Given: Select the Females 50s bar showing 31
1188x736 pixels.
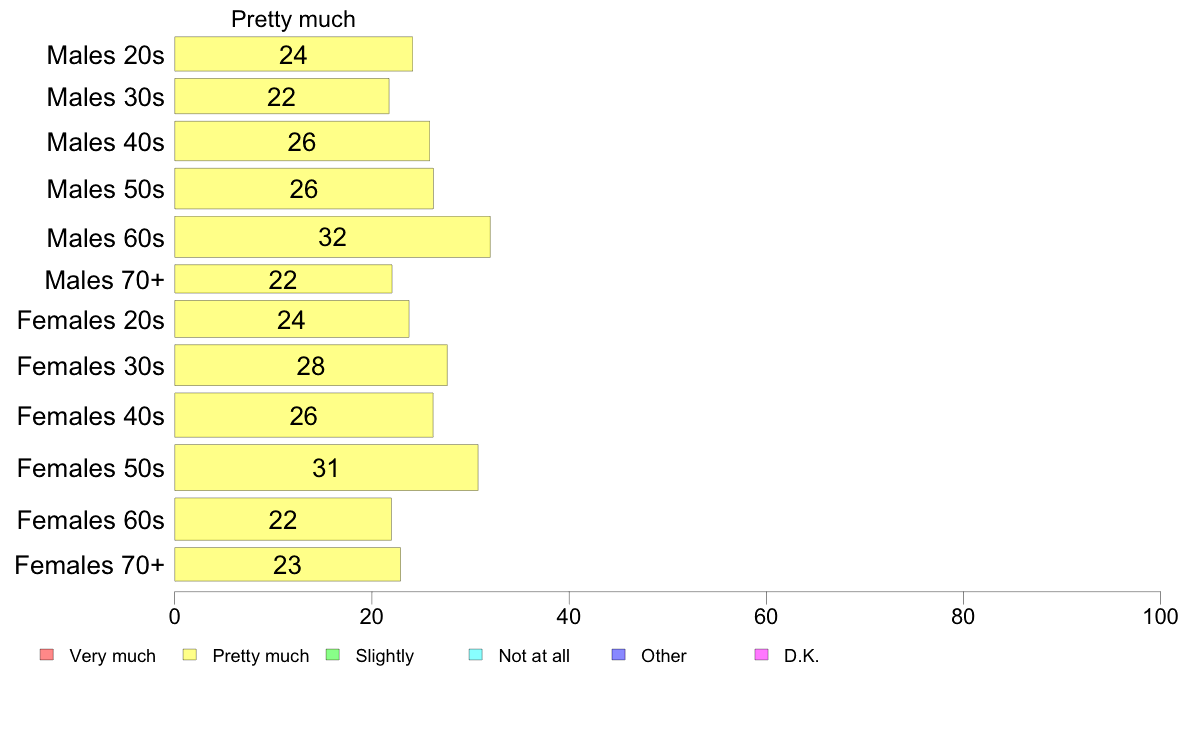Looking at the screenshot, I should (x=327, y=468).
